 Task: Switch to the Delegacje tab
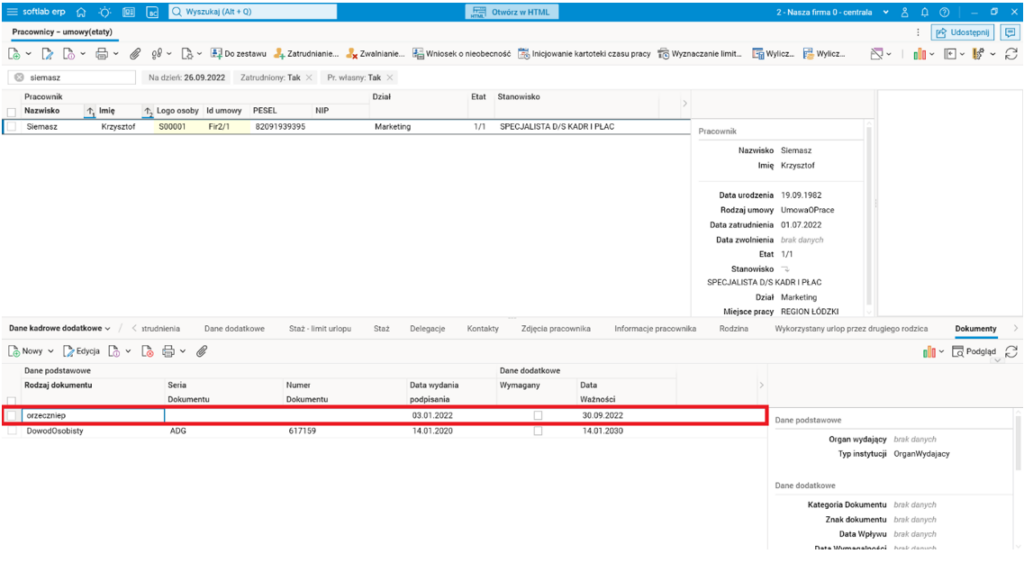click(427, 328)
